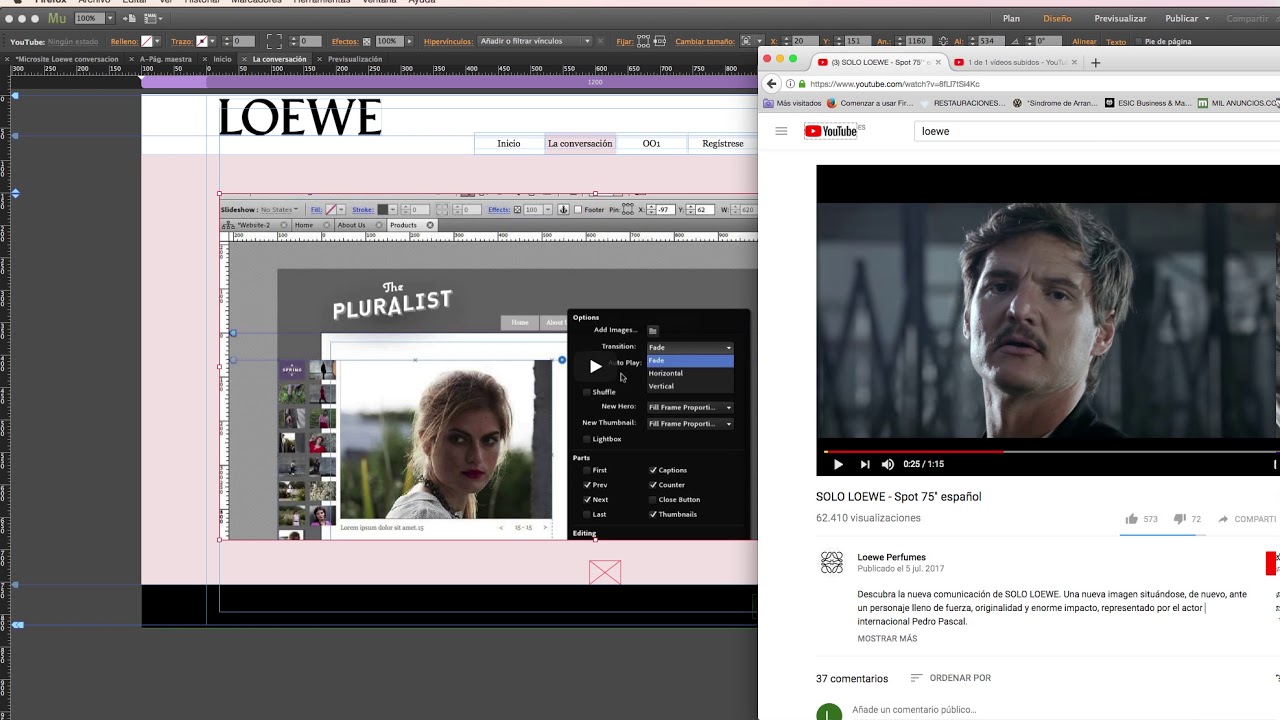Screen dimensions: 1280x720
Task: Click MOSTRAR MÁS under video description
Action: [x=887, y=639]
